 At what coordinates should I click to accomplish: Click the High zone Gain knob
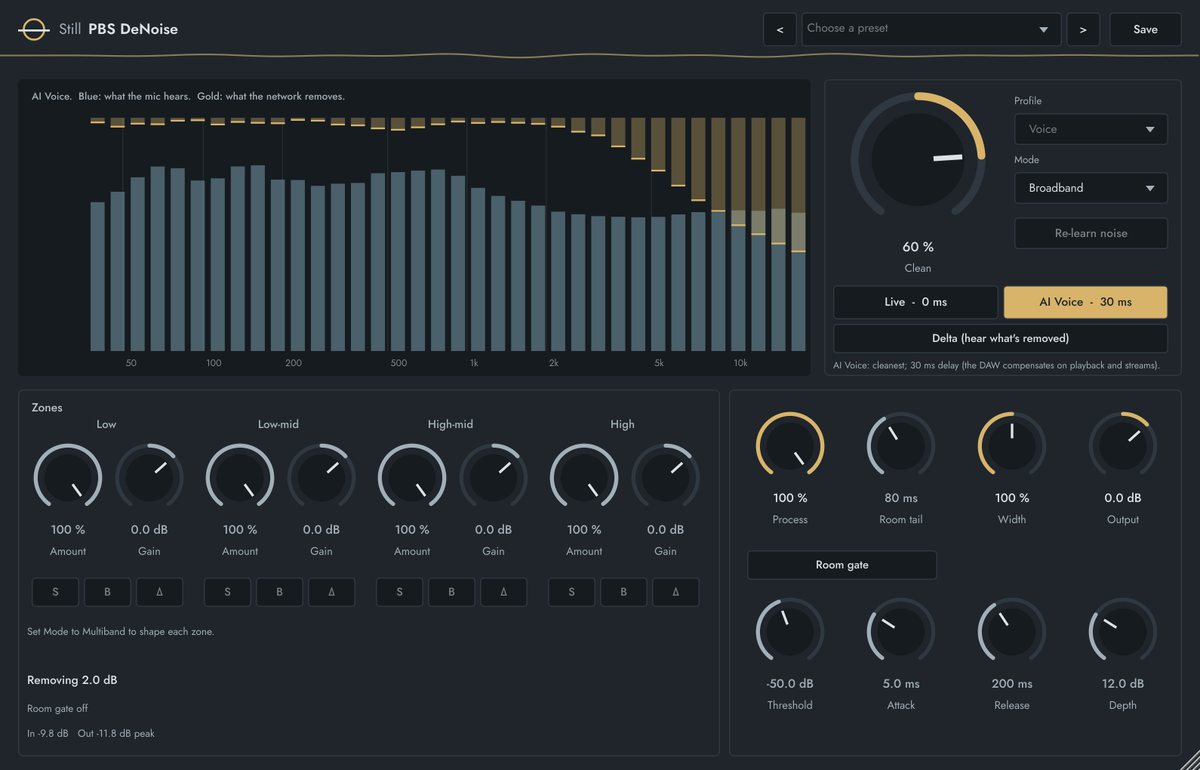[665, 478]
